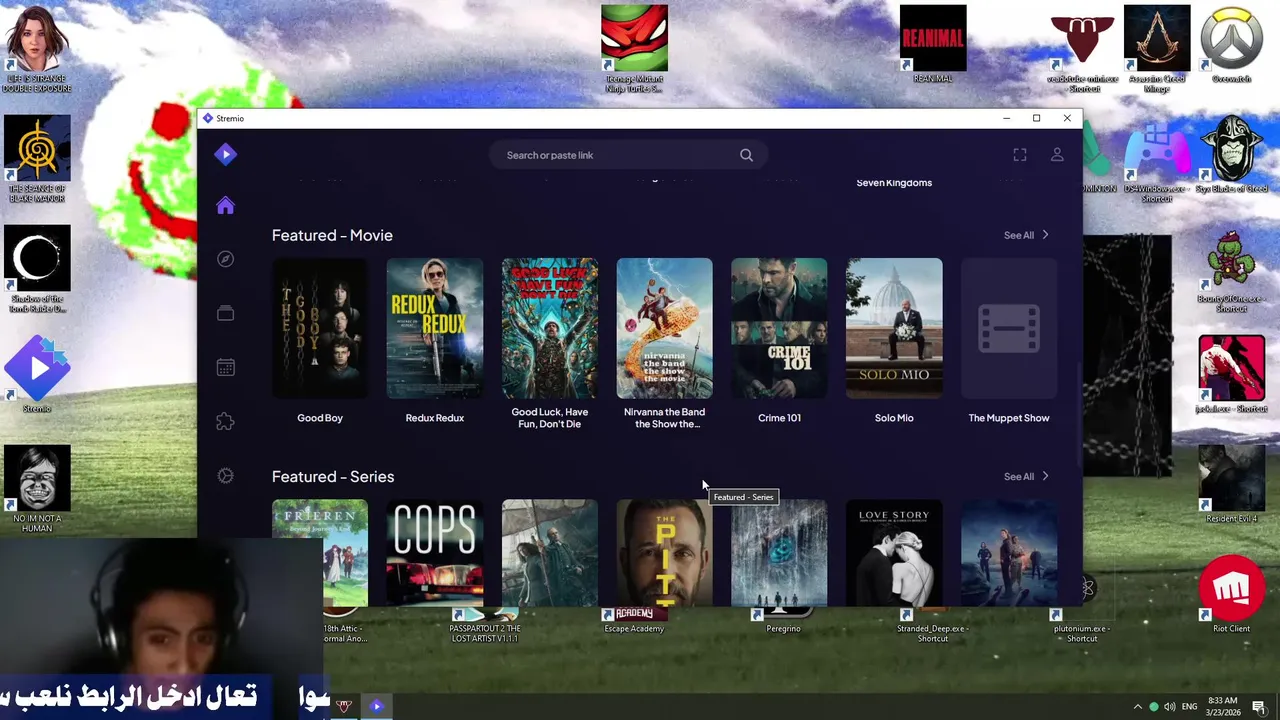This screenshot has width=1280, height=720.
Task: Click See All for Featured - Series
Action: click(1018, 476)
